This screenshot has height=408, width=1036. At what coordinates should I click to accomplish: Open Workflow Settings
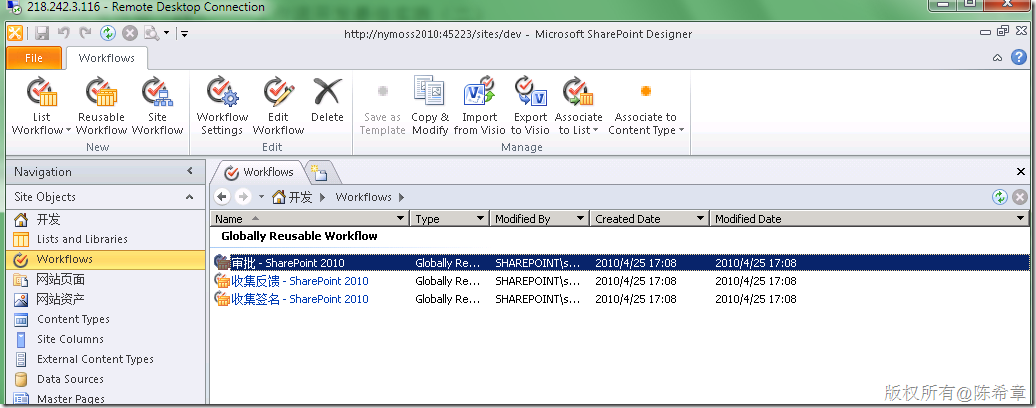(x=222, y=106)
